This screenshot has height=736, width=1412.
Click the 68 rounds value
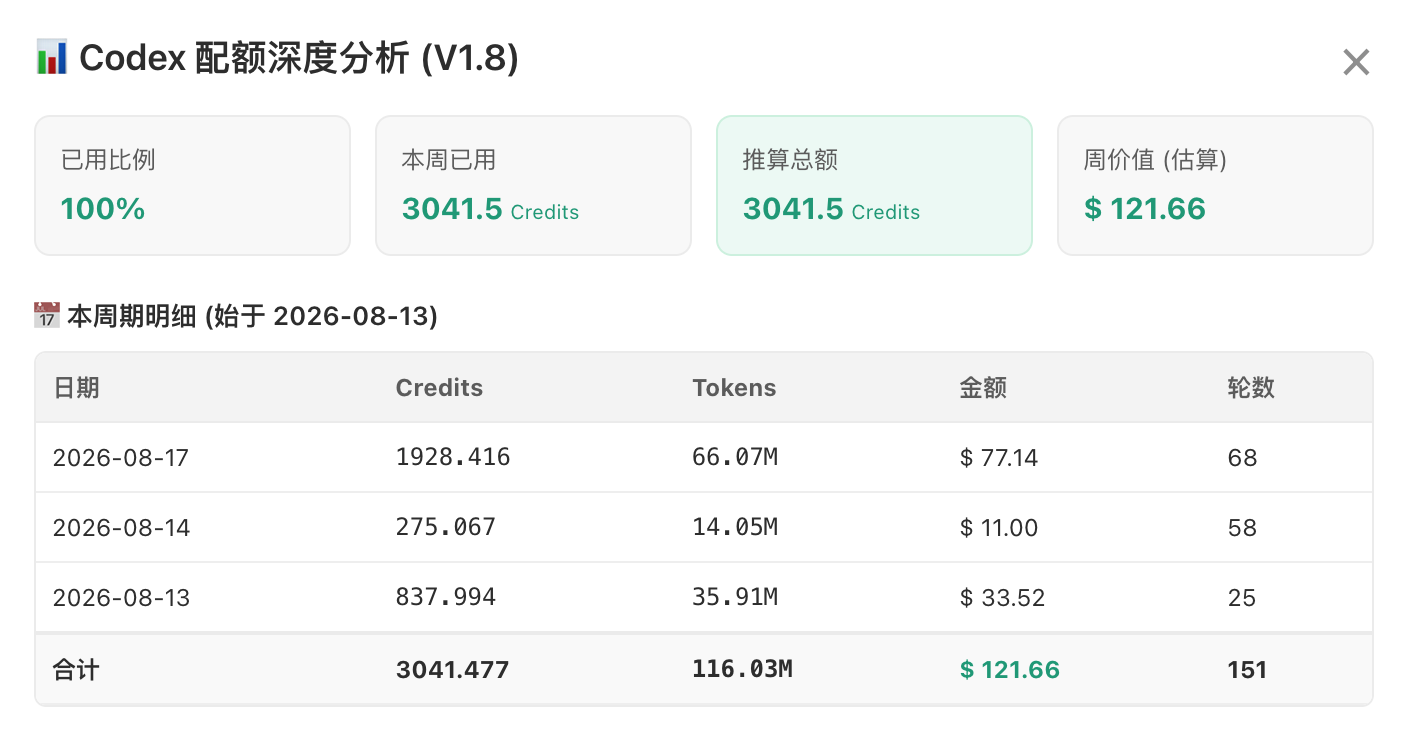tap(1242, 458)
